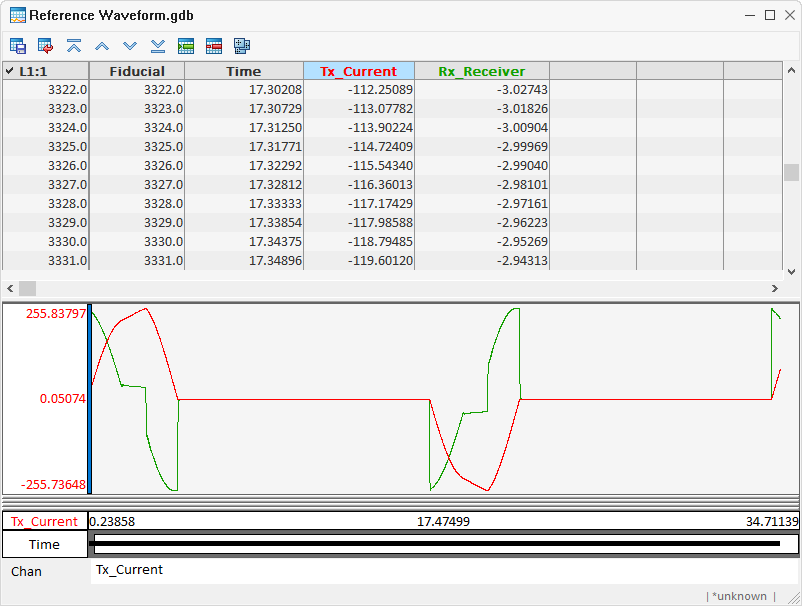Go to the next line arrow
The width and height of the screenshot is (802, 606).
(130, 46)
